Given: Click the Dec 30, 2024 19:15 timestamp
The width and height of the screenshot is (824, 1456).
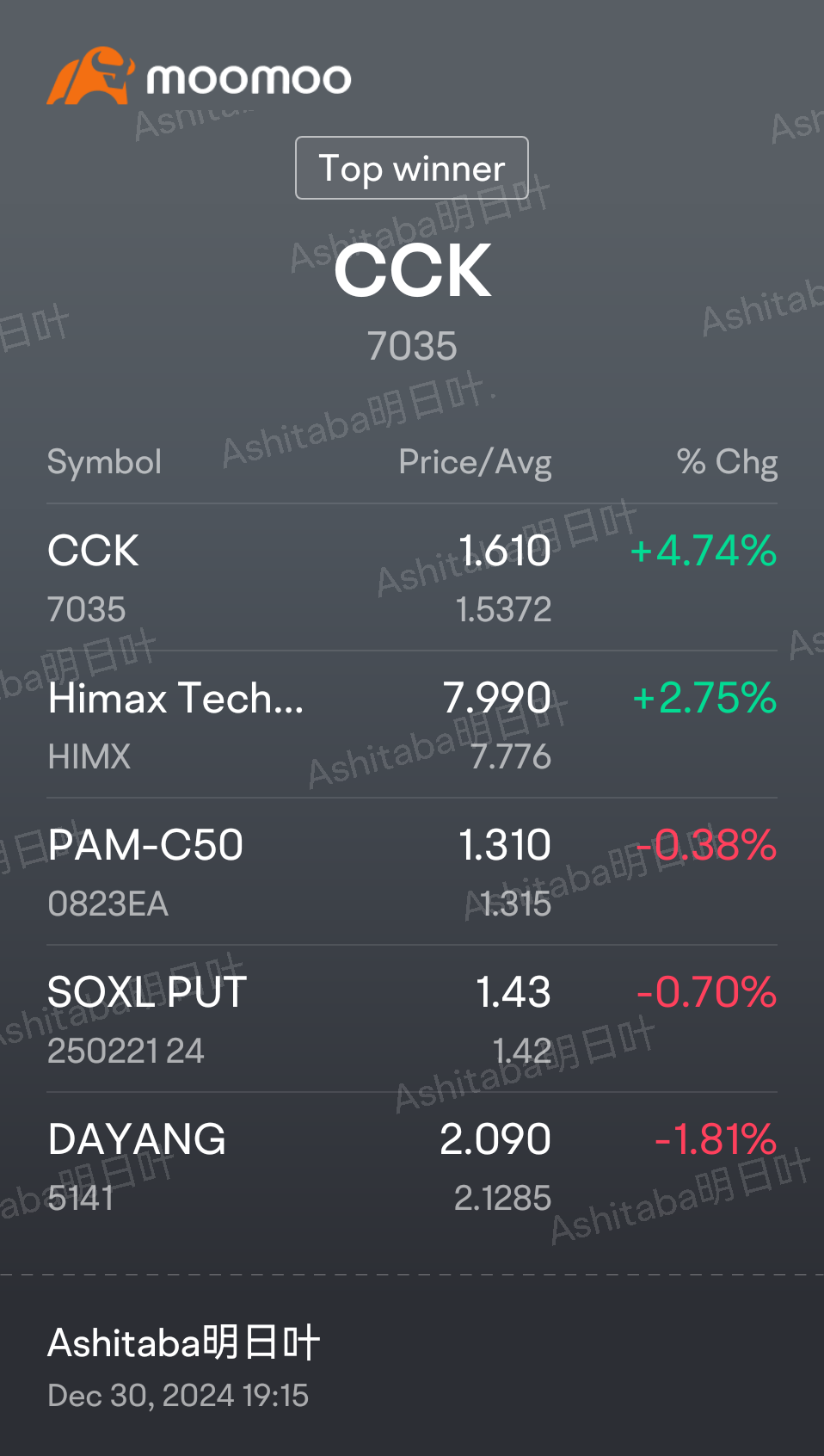Looking at the screenshot, I should click(178, 1395).
